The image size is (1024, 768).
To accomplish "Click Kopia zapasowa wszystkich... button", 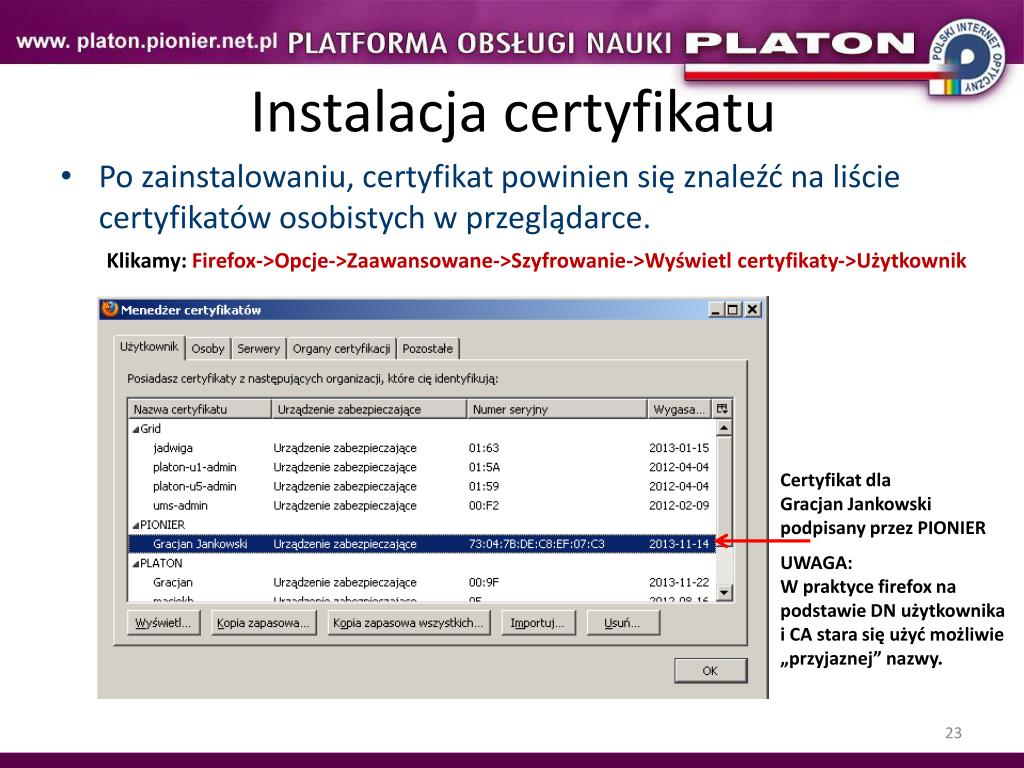I will pyautogui.click(x=408, y=622).
